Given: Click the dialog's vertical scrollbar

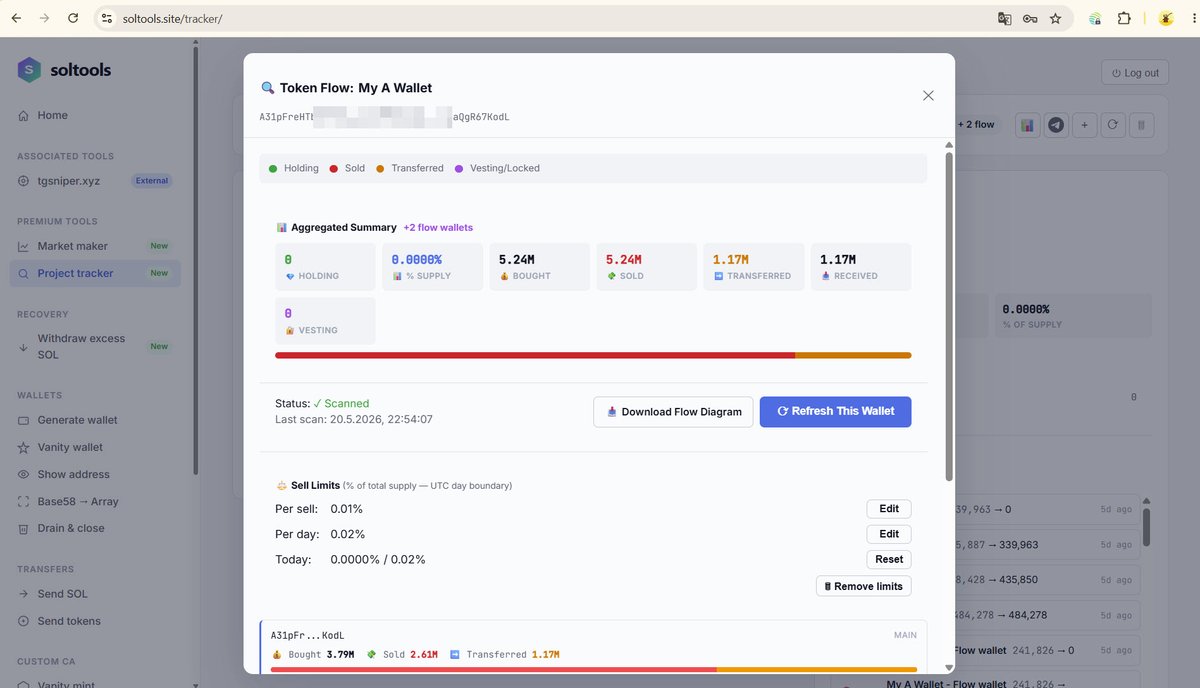Looking at the screenshot, I should point(949,315).
